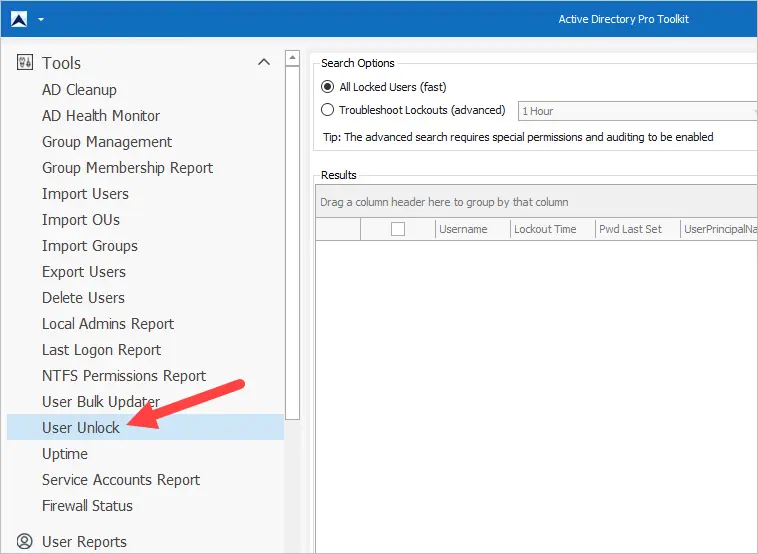
Task: Click the group-by column header drop area
Action: tap(536, 202)
